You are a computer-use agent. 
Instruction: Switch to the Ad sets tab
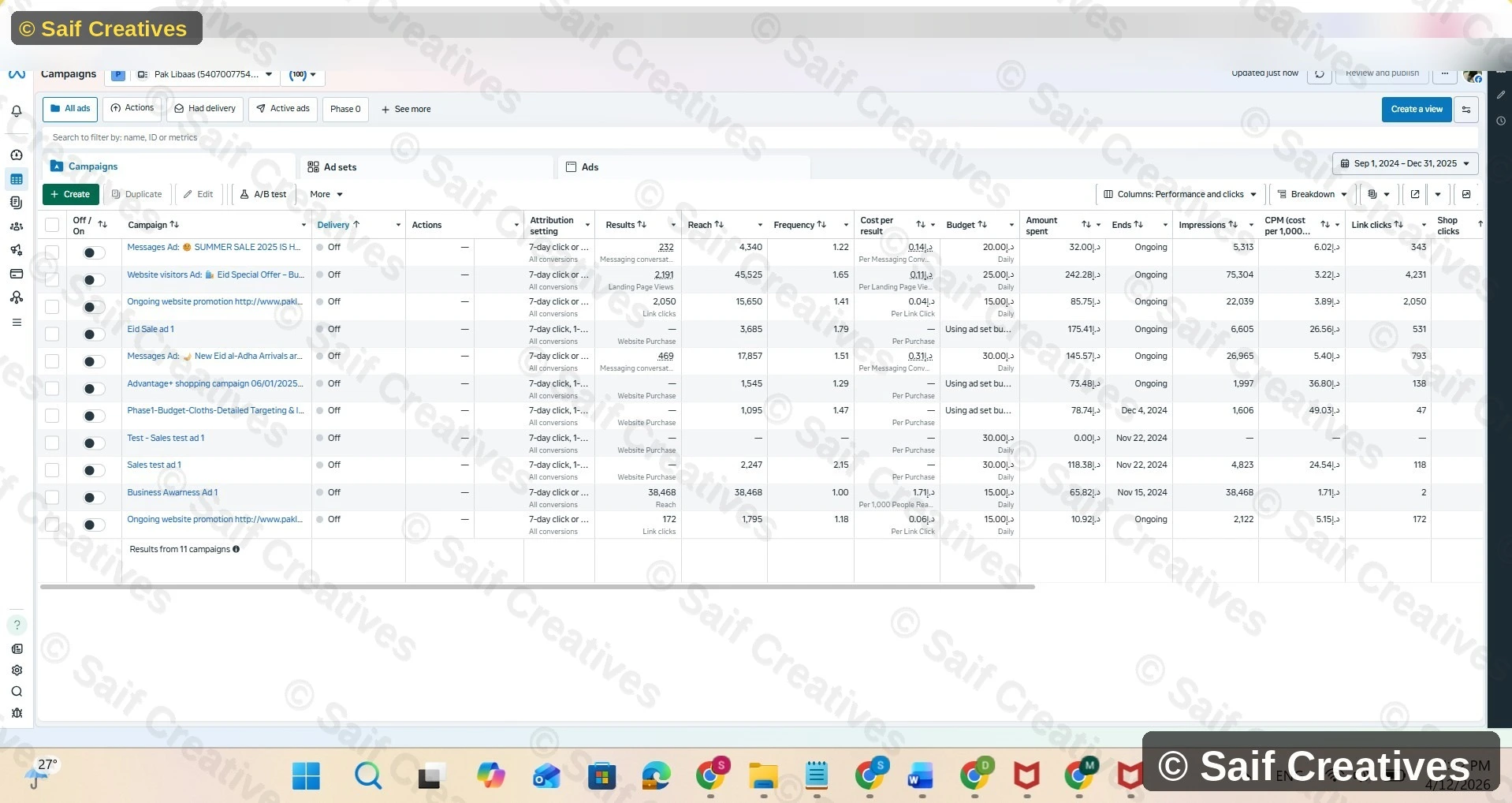(340, 167)
